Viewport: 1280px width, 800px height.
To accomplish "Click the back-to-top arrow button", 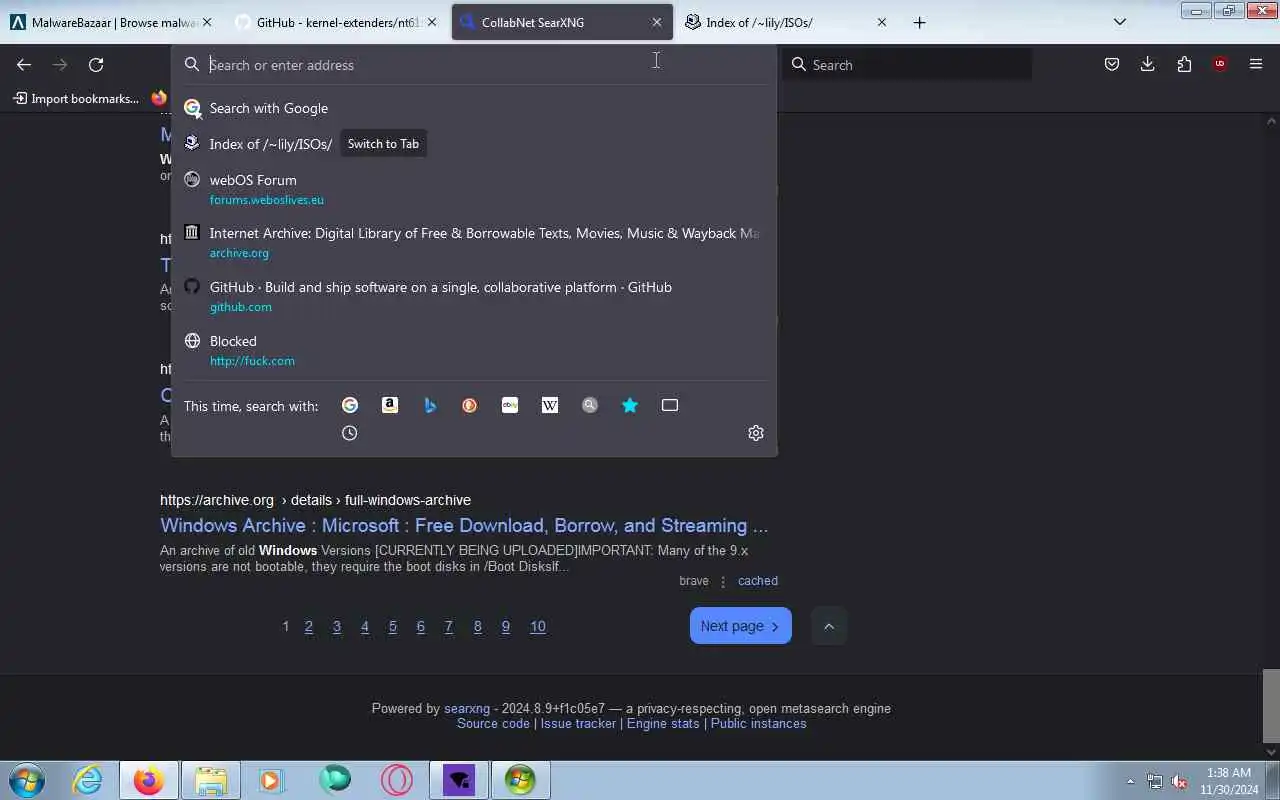I will click(828, 626).
